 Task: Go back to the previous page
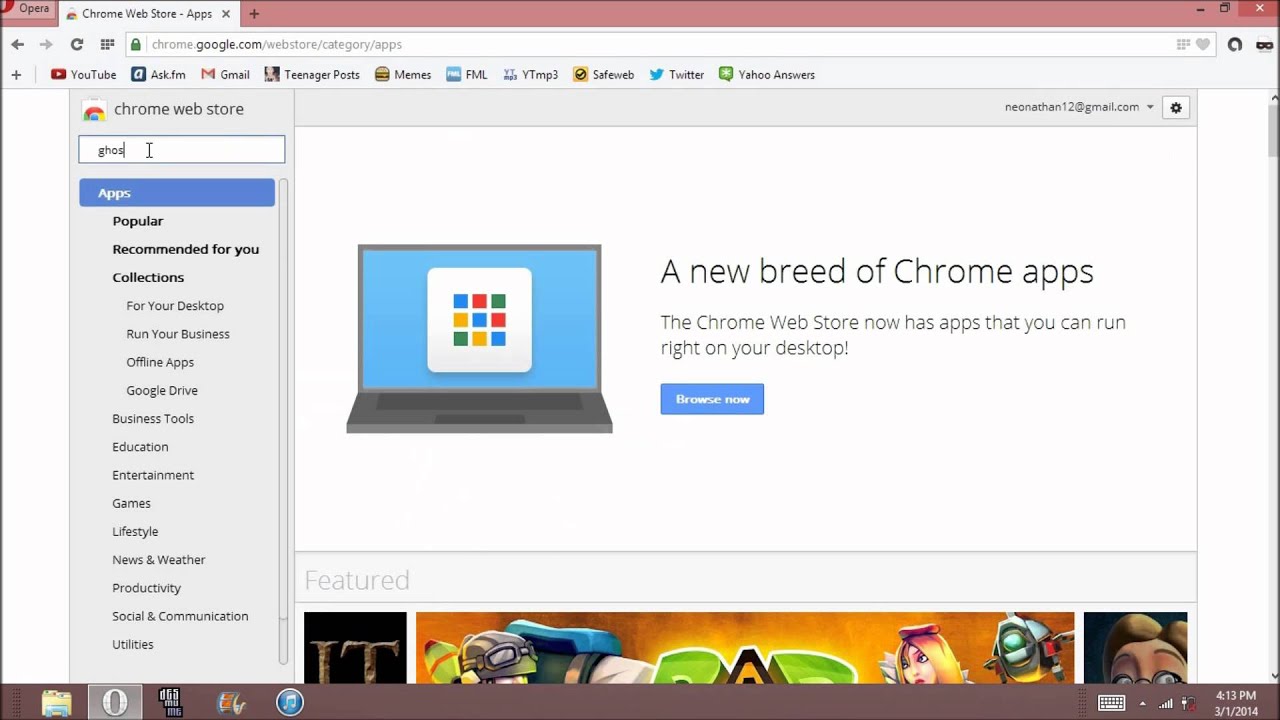[17, 44]
